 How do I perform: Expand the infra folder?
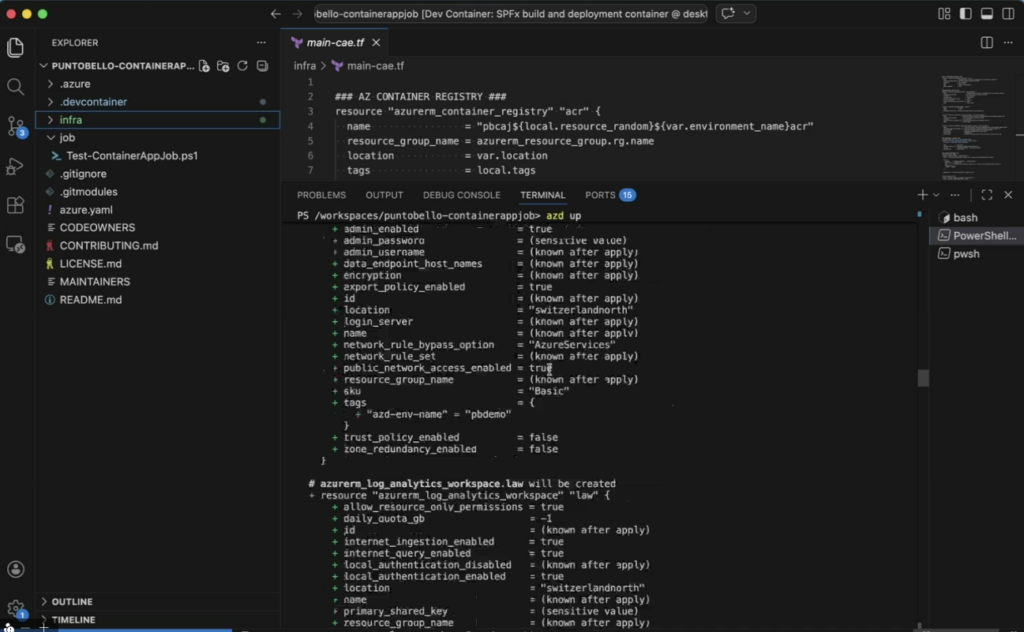pos(70,120)
